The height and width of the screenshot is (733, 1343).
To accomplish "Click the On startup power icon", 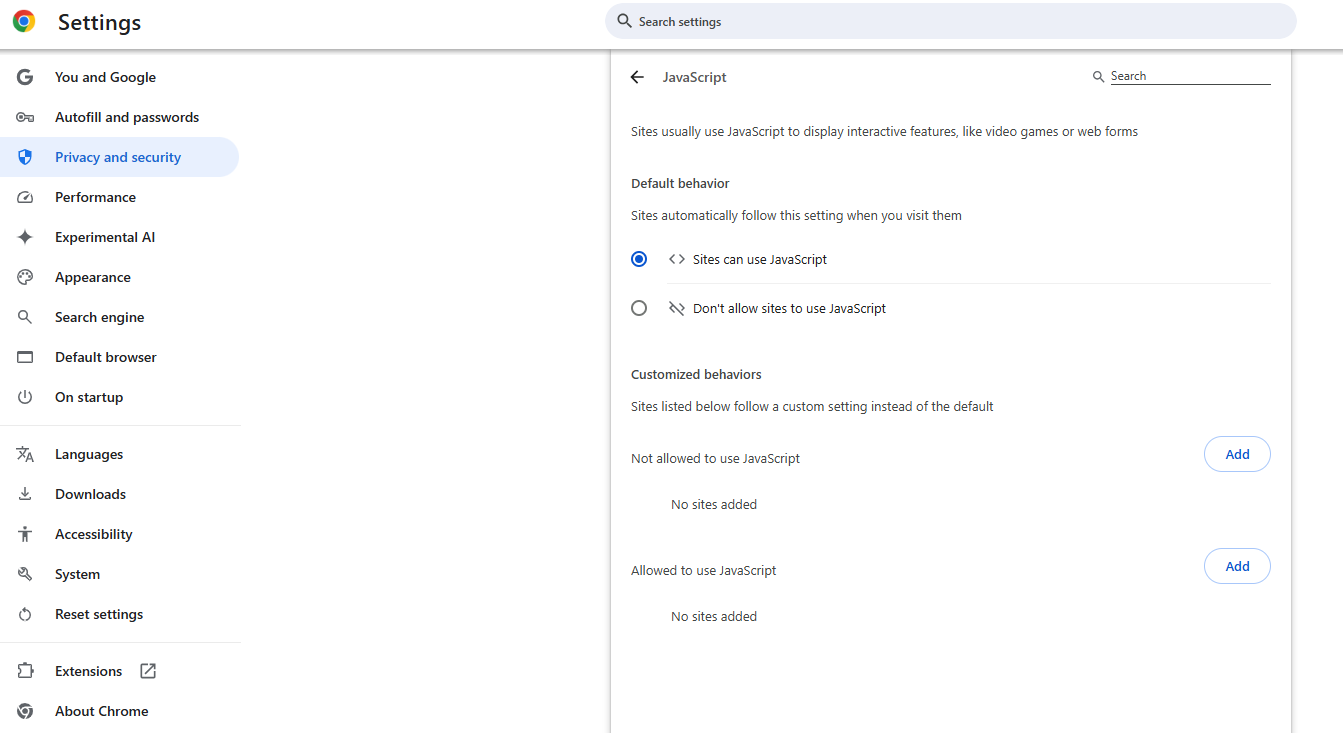I will click(25, 397).
